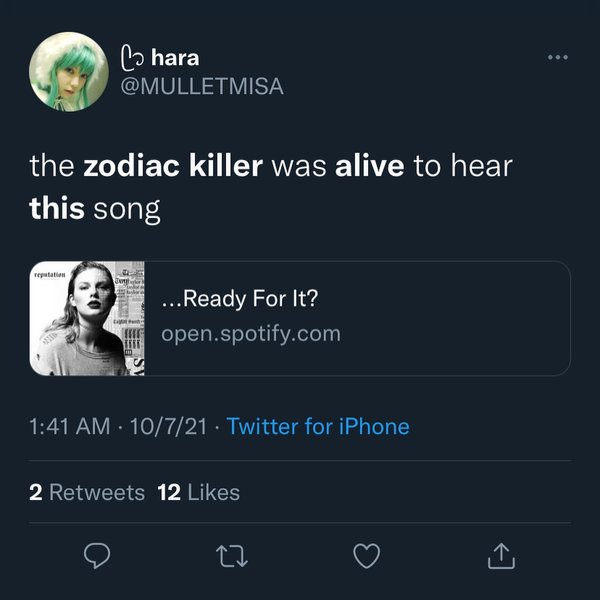Click the reply speech bubble icon

point(97,554)
